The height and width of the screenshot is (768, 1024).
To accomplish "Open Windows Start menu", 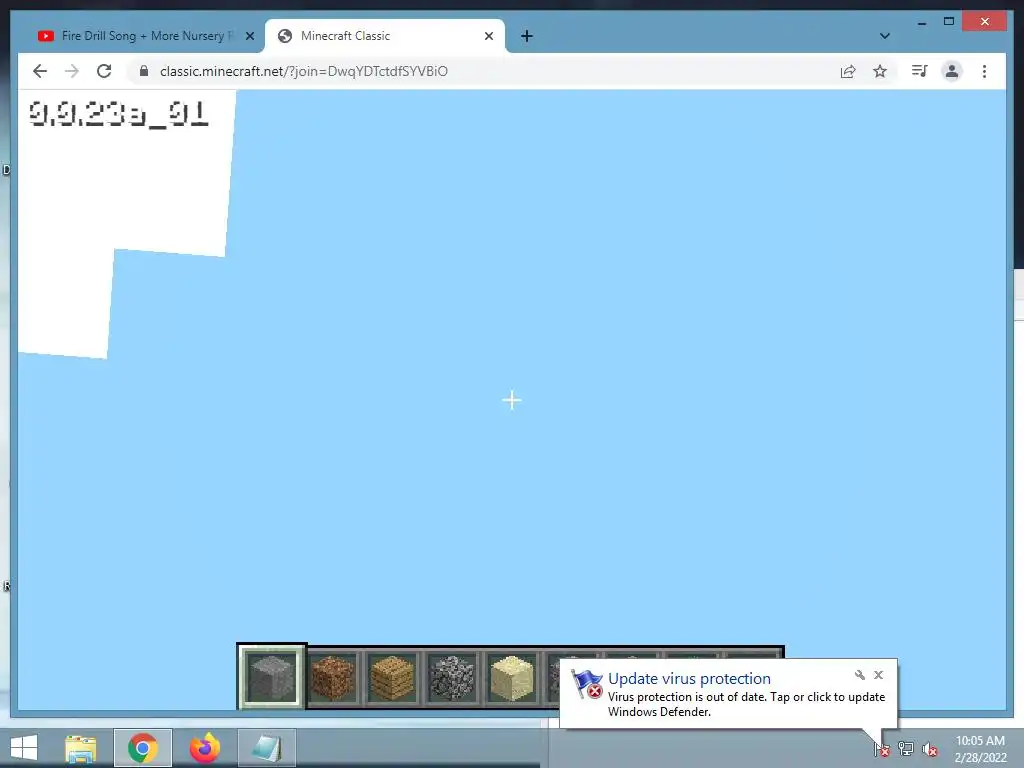I will [x=24, y=748].
